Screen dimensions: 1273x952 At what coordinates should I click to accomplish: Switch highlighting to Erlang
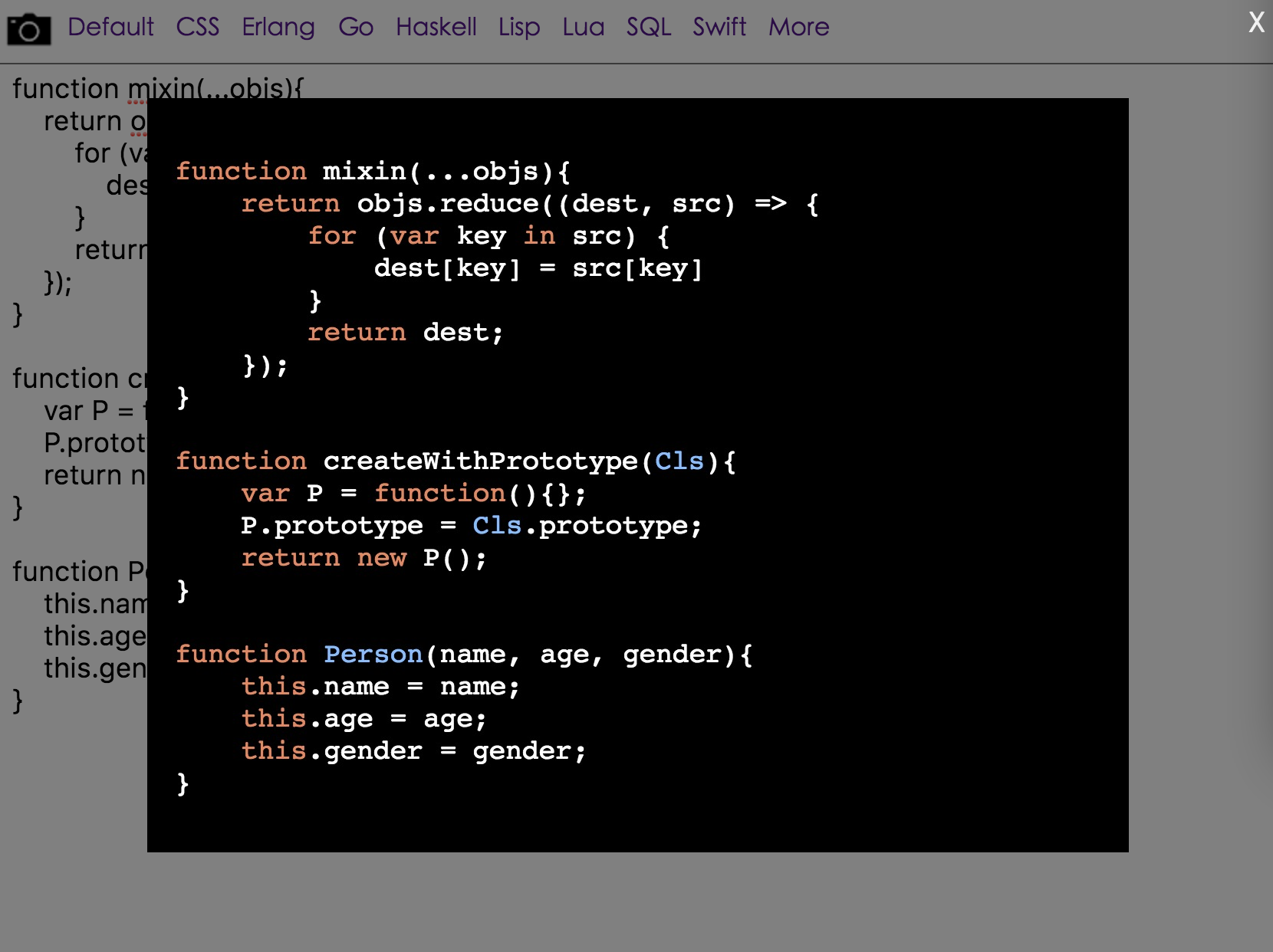point(278,27)
